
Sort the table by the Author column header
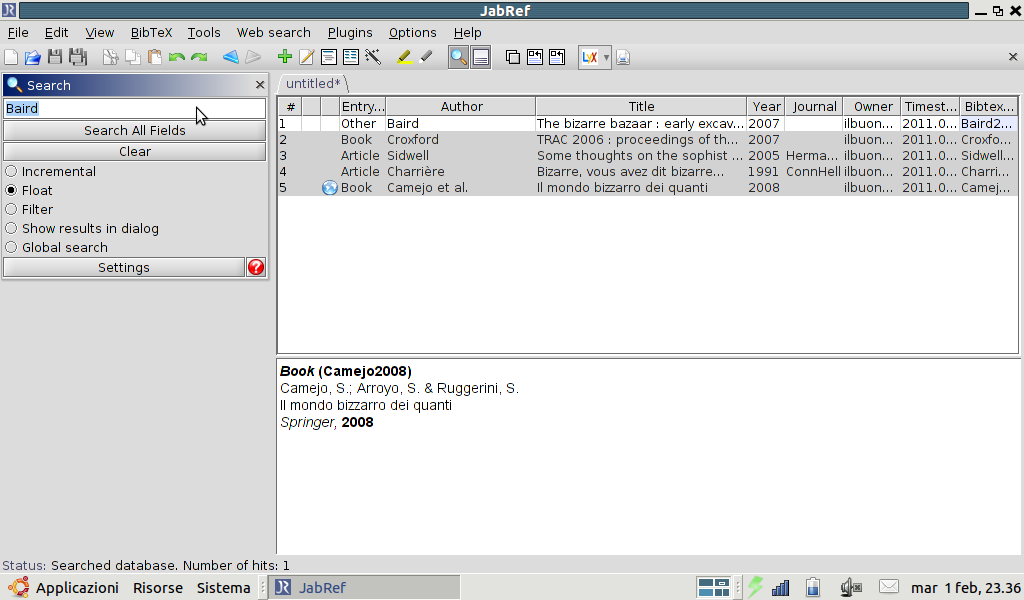point(461,106)
